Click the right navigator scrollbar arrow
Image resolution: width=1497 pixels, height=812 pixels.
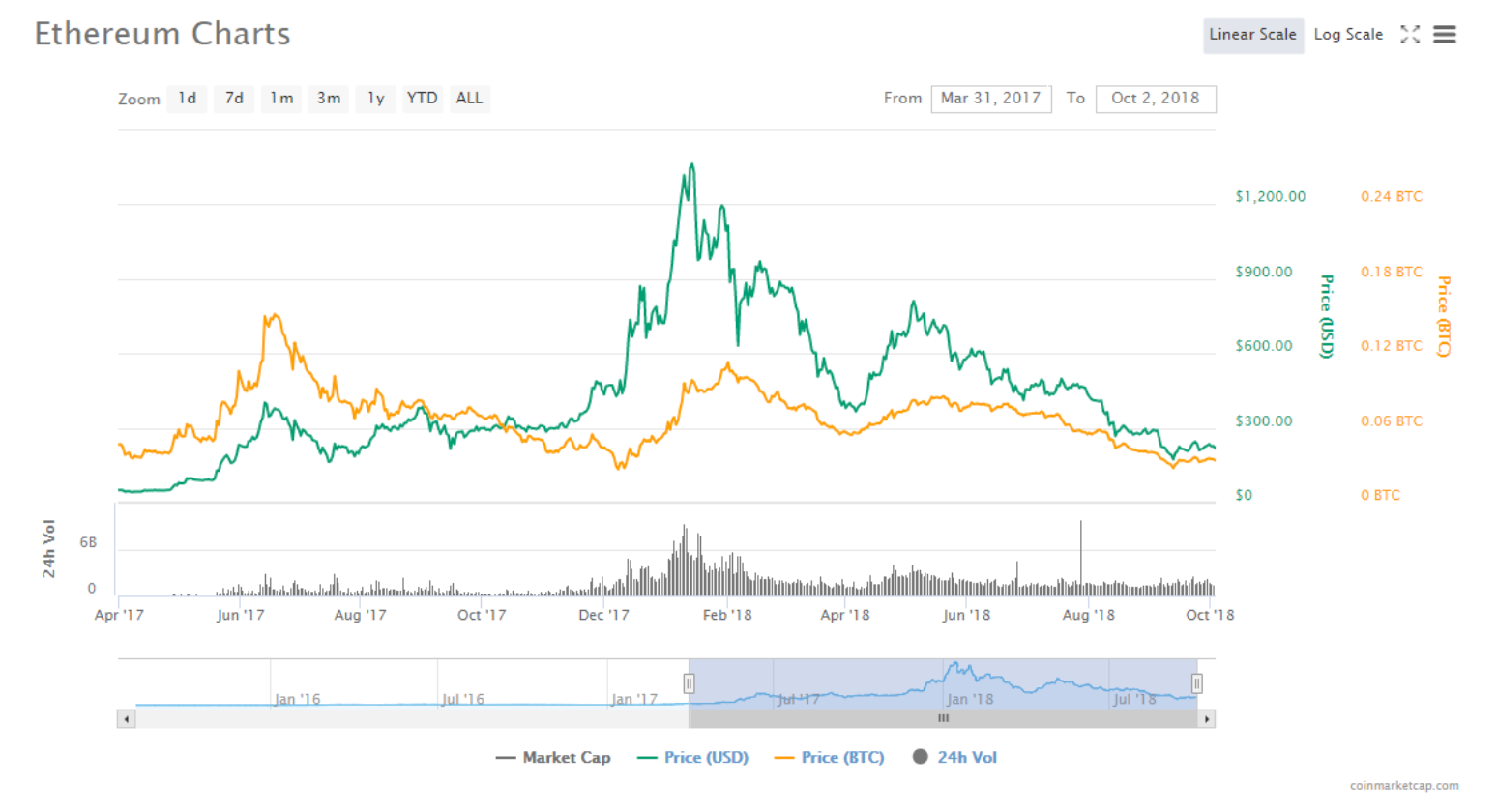coord(1207,718)
